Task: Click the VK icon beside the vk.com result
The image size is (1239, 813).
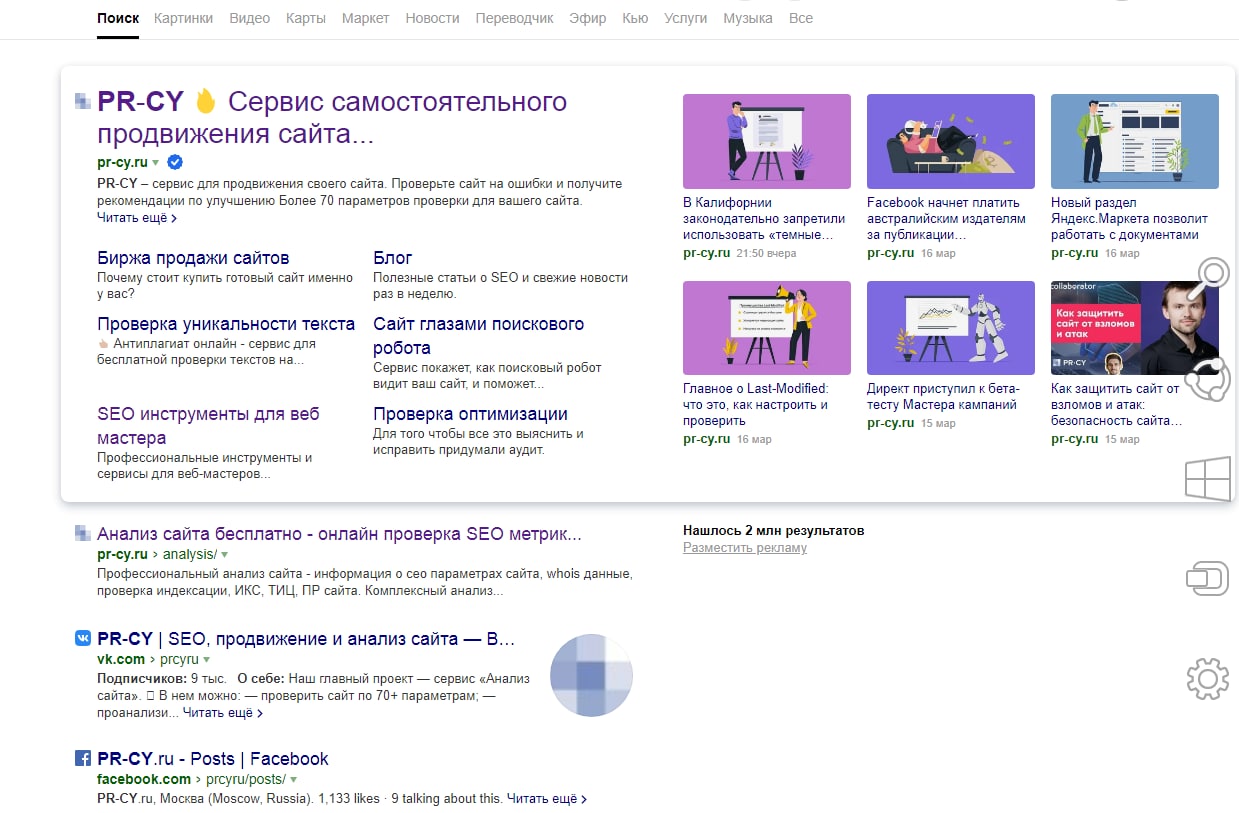Action: 83,639
